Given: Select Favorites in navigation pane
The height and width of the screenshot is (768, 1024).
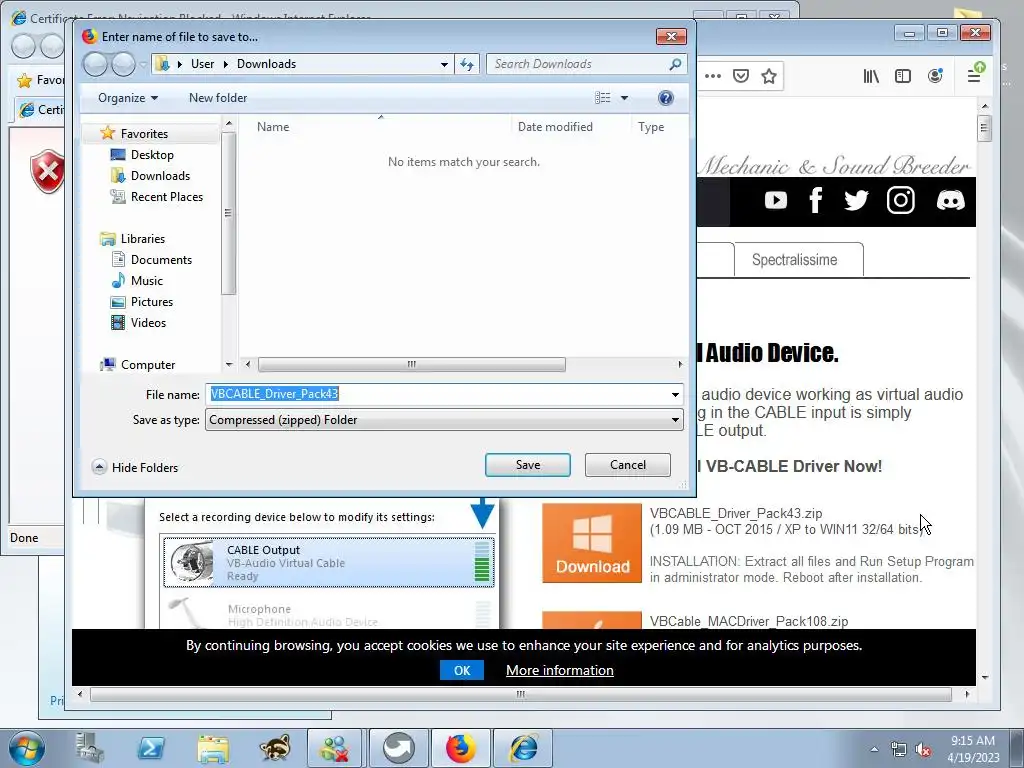Looking at the screenshot, I should (144, 134).
